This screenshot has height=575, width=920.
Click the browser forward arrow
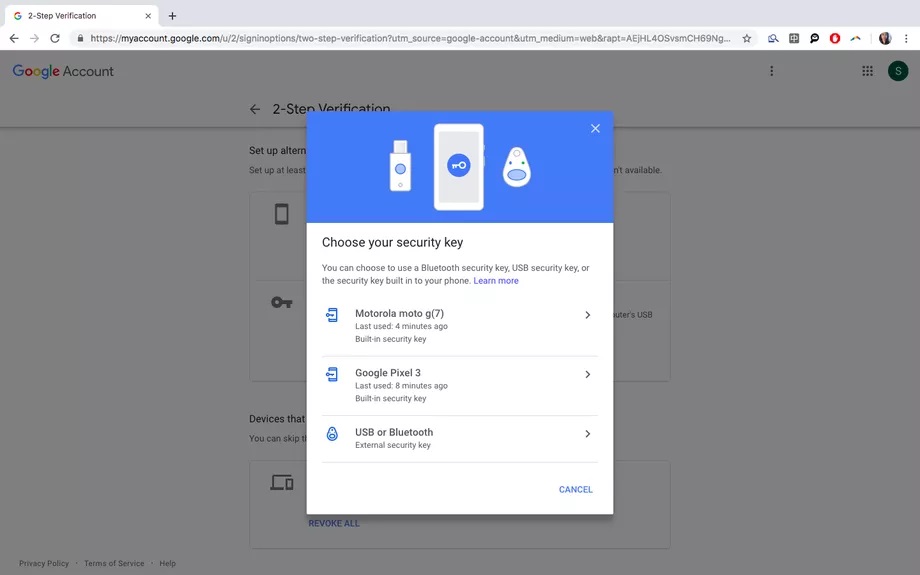click(35, 38)
